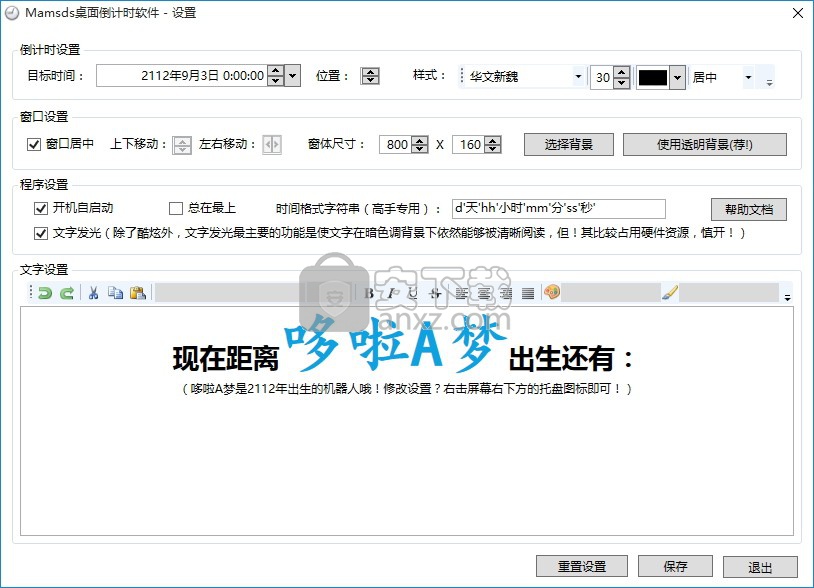Screen dimensions: 814x588
Task: Click the font size 30 field
Action: (602, 77)
